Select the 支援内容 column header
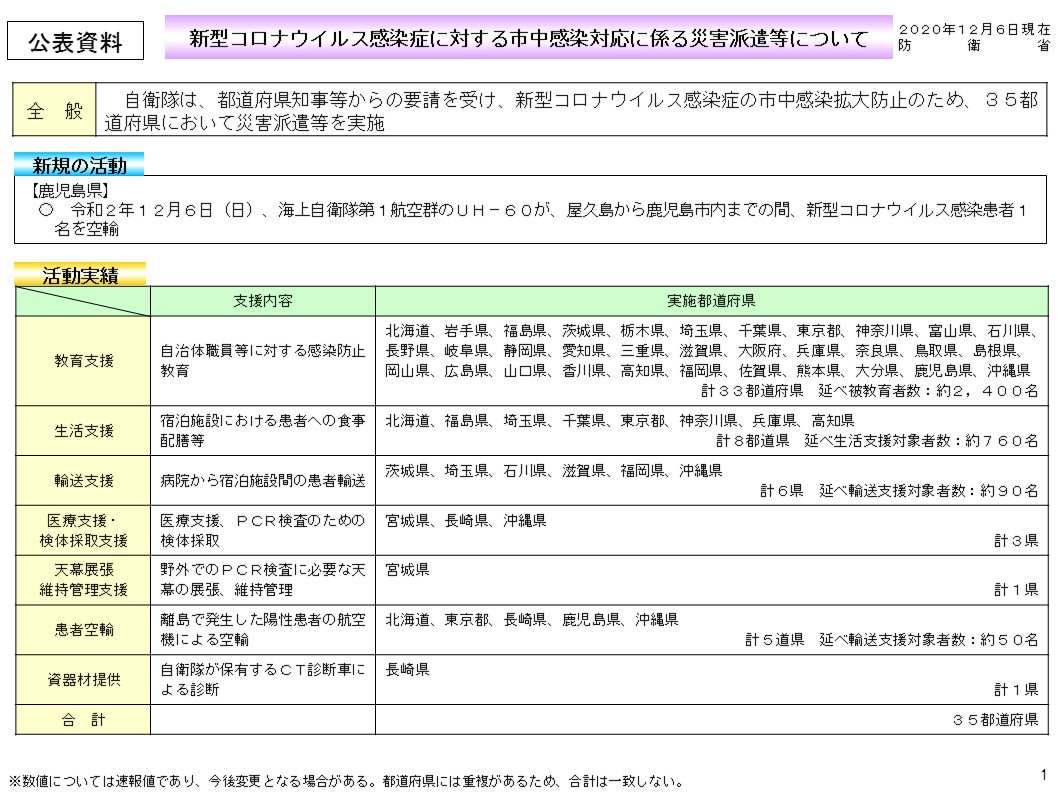 click(x=263, y=301)
